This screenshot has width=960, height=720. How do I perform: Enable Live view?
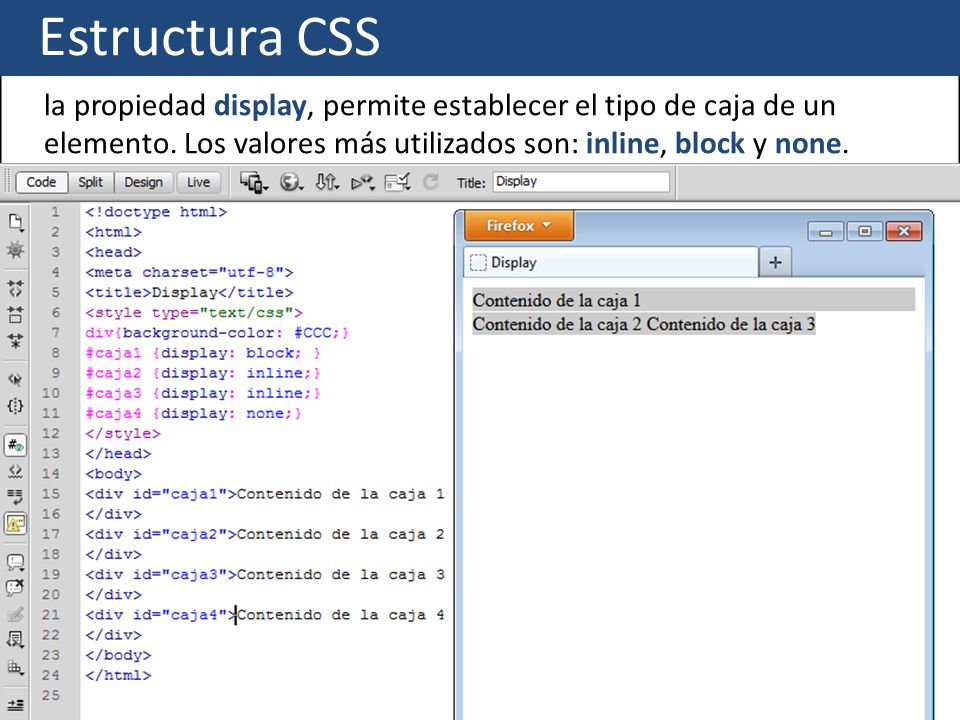coord(198,182)
